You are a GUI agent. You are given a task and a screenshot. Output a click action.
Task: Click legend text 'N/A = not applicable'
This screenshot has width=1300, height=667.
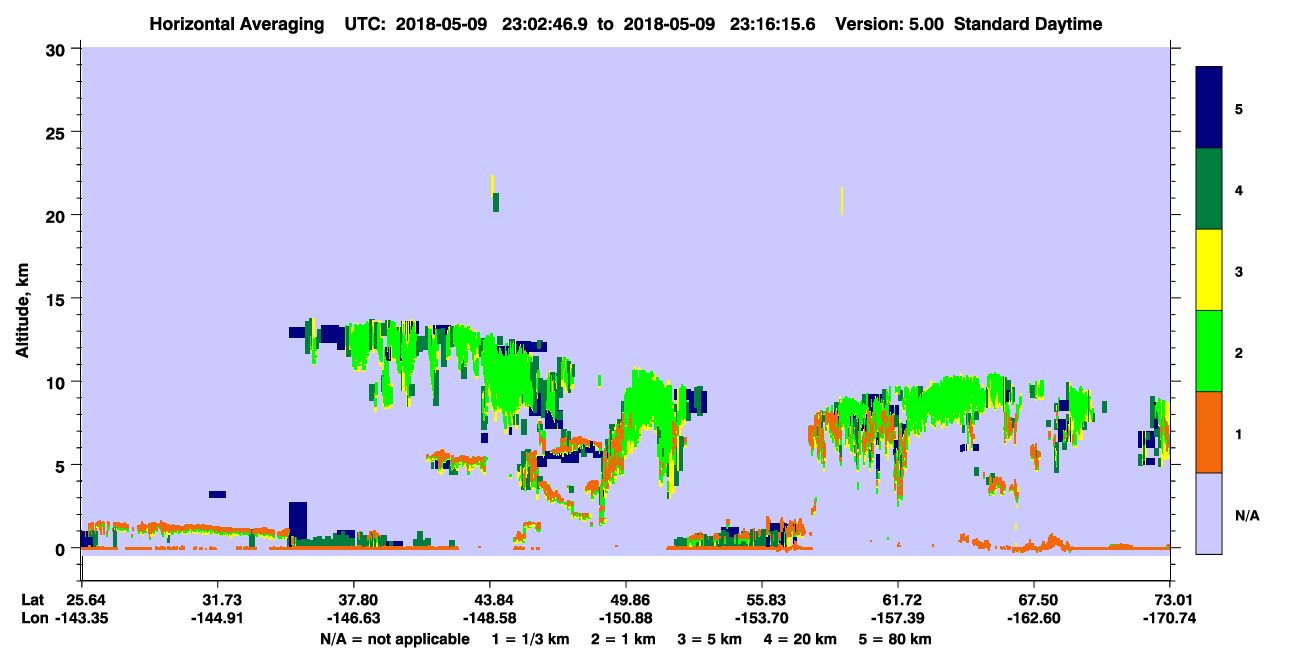click(395, 639)
